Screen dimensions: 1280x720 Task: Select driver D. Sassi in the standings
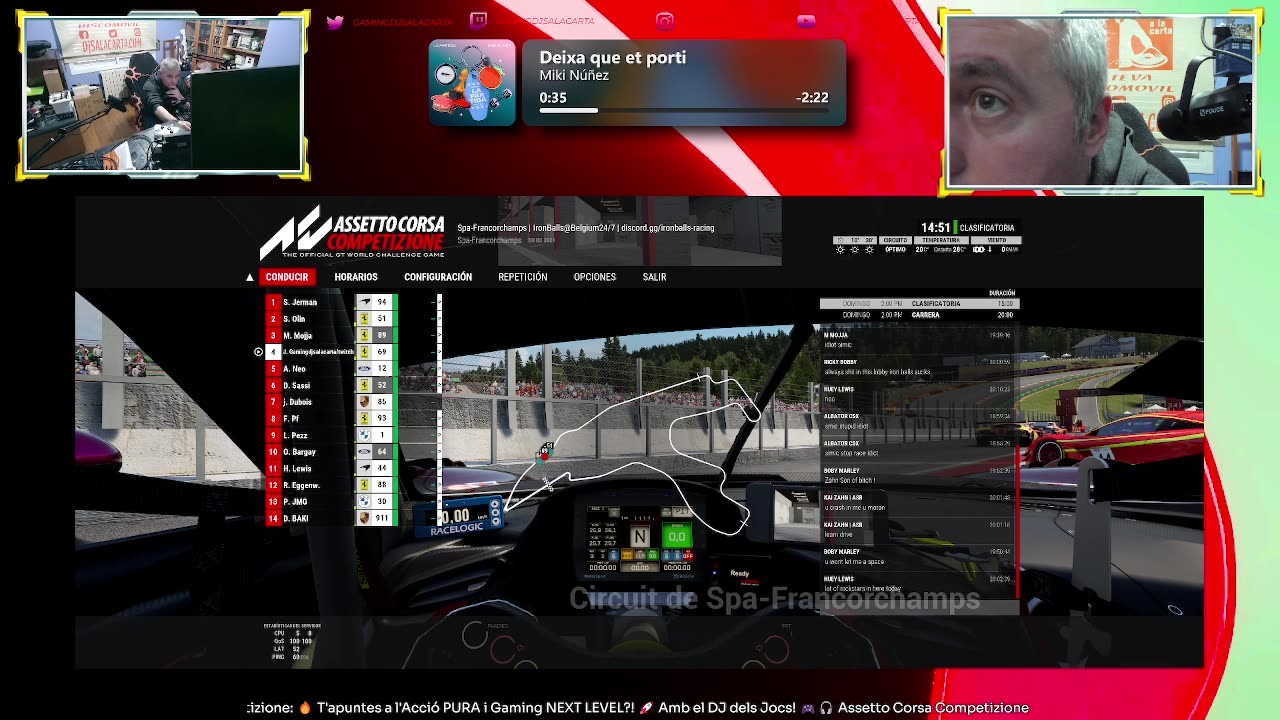(297, 385)
